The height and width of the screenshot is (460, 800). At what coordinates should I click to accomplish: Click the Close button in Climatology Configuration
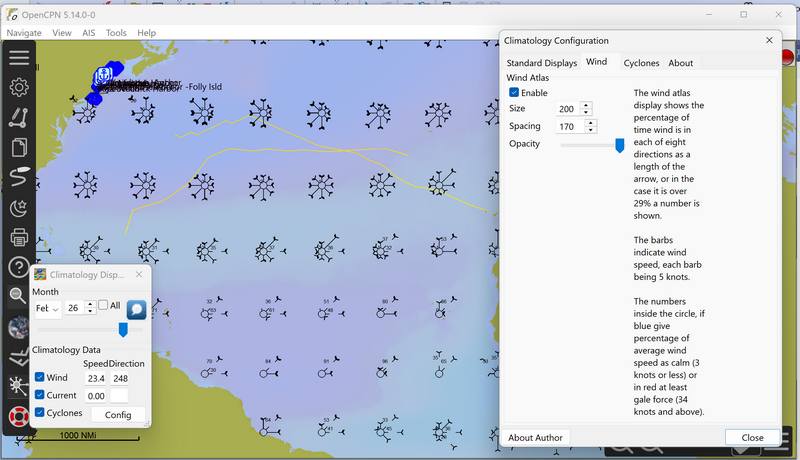[x=753, y=438]
